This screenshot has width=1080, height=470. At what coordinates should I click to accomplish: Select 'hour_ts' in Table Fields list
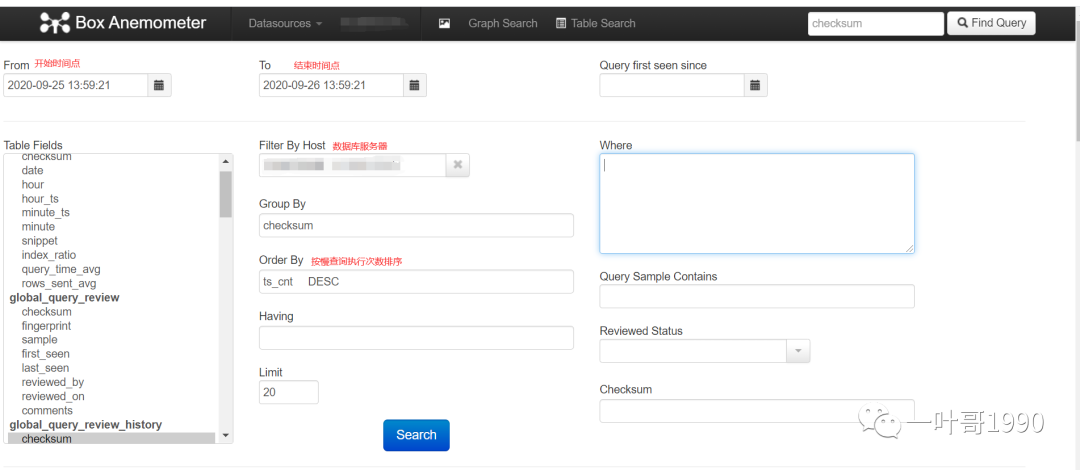coord(40,198)
